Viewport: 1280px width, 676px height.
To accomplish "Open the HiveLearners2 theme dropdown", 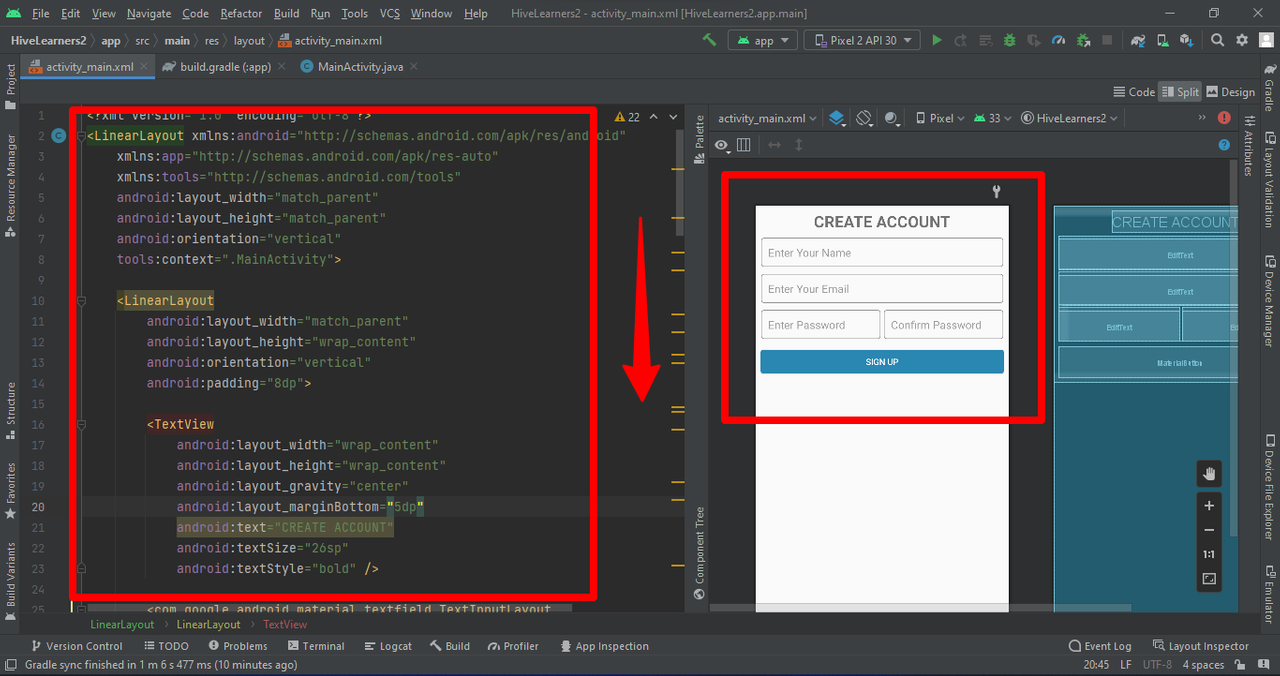I will click(x=1069, y=118).
